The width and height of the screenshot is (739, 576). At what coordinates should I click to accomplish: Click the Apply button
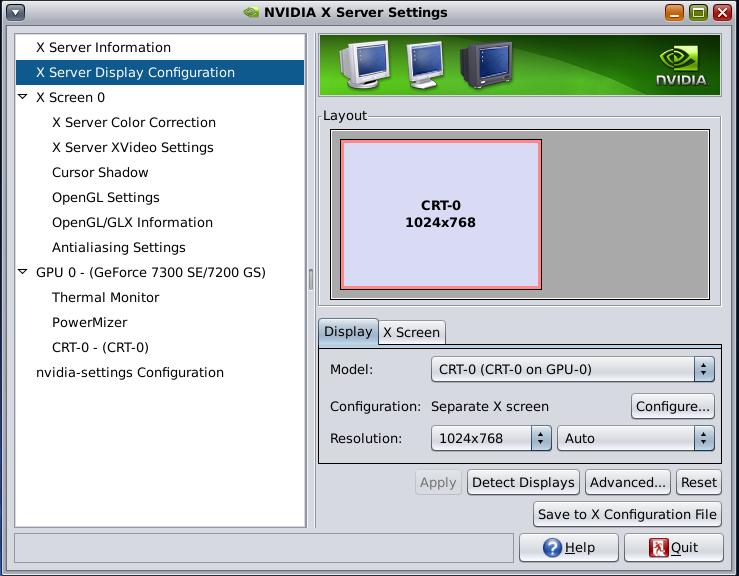coord(438,482)
